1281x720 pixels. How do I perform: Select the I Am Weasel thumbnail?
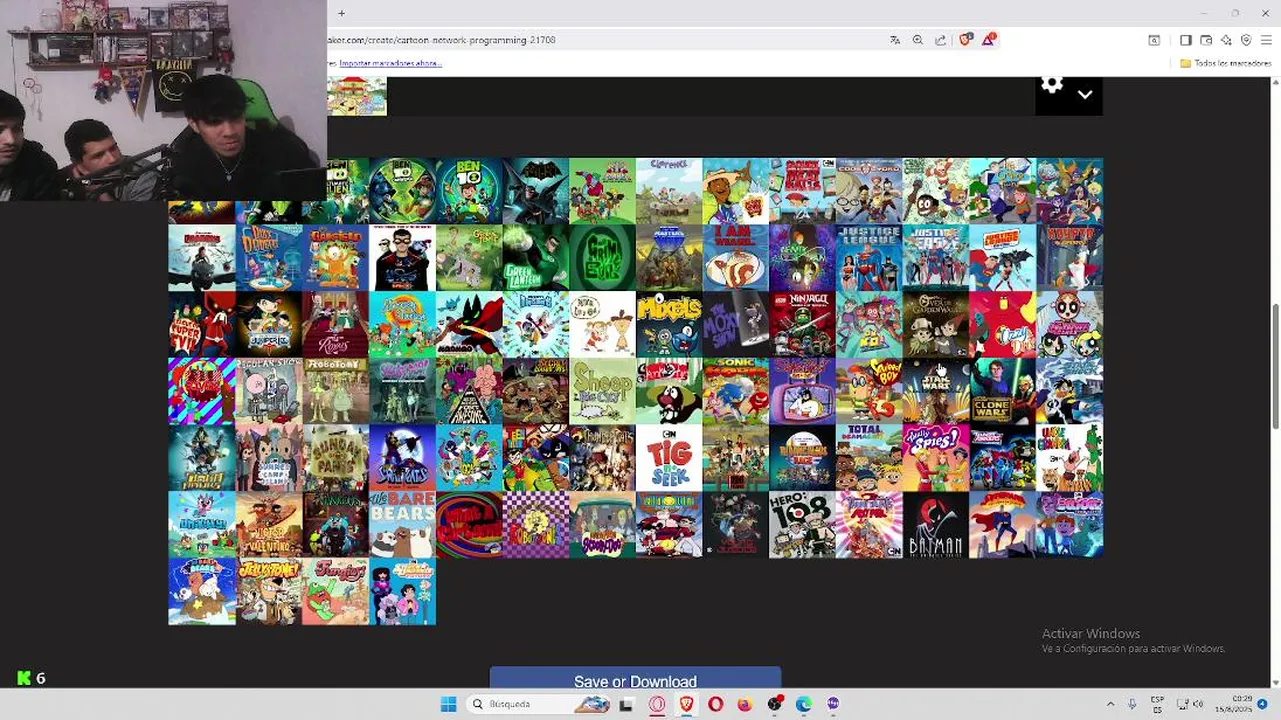tap(735, 257)
